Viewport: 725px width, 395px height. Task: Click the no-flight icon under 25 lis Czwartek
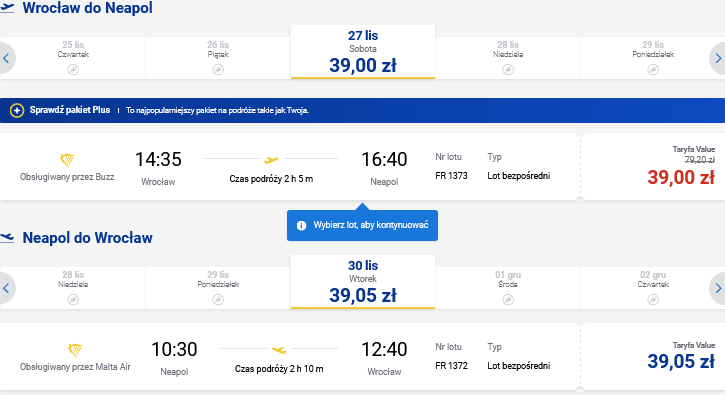tap(73, 70)
